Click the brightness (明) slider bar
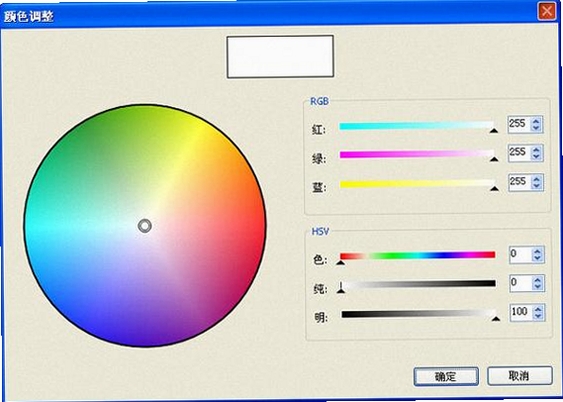The image size is (563, 402). point(419,314)
